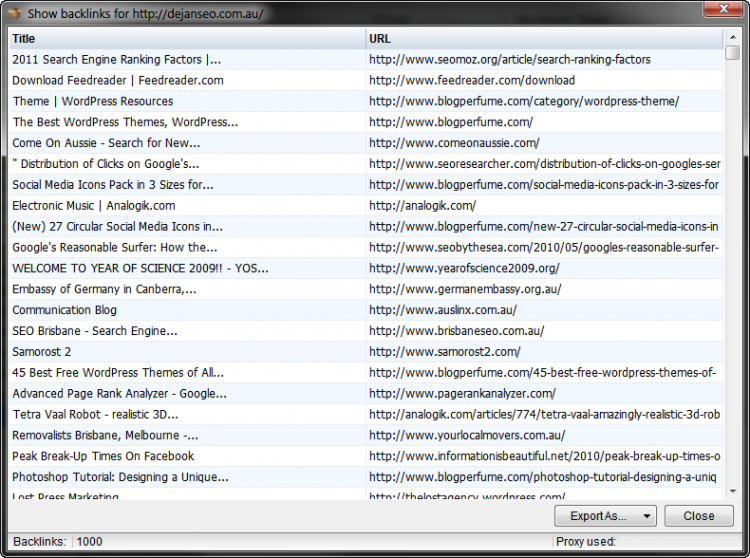Image resolution: width=750 pixels, height=558 pixels.
Task: Click the yearofscience2009.org URL
Action: [x=464, y=268]
